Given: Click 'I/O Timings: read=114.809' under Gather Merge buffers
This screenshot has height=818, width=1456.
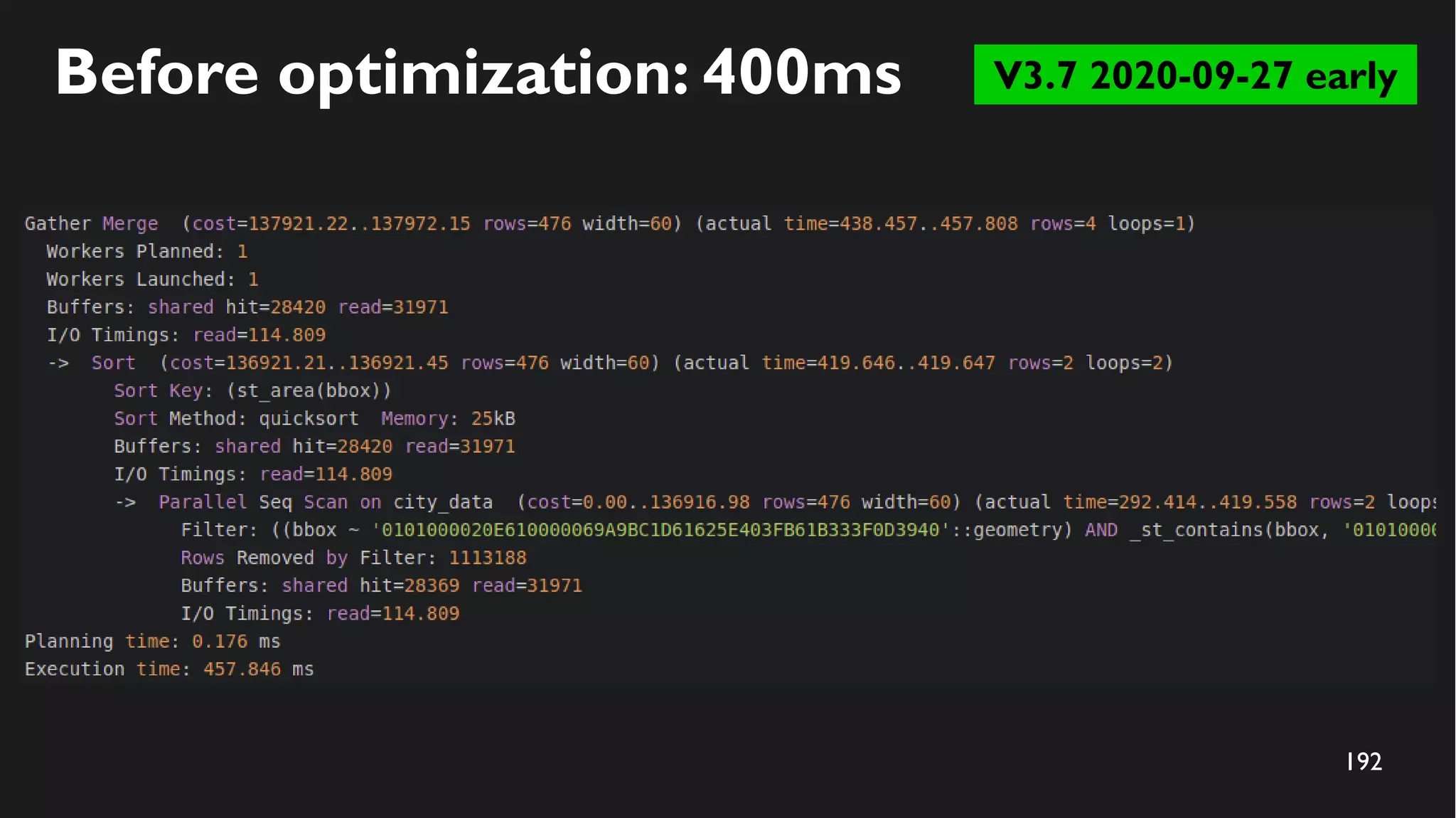Looking at the screenshot, I should [x=186, y=335].
